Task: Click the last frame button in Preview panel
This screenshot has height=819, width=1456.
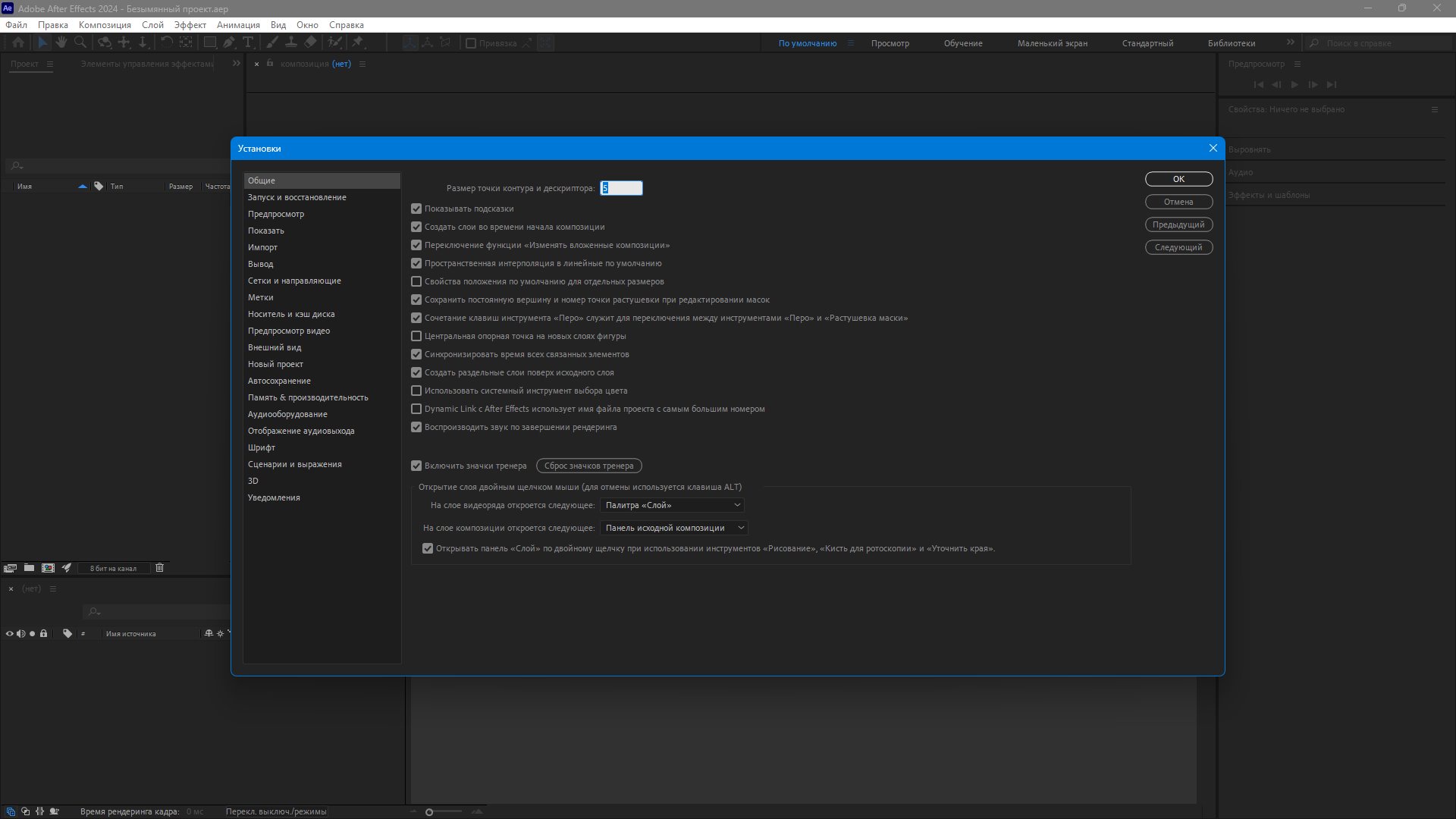Action: click(x=1332, y=85)
